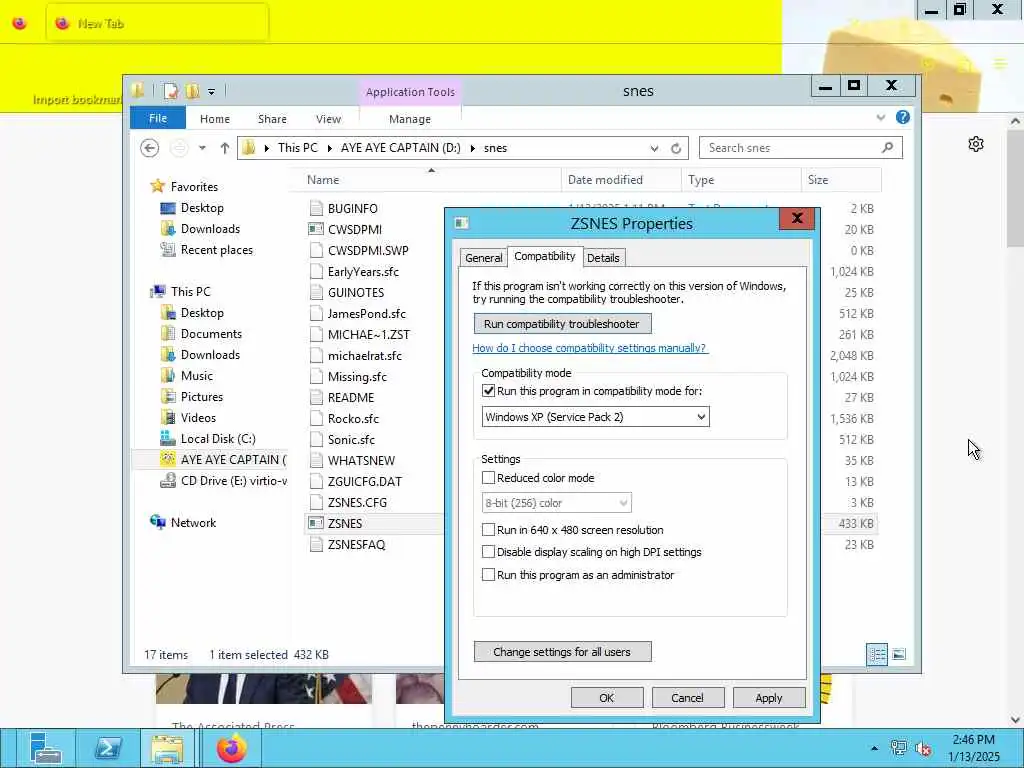
Task: Click the Explorer back arrow
Action: pos(150,148)
